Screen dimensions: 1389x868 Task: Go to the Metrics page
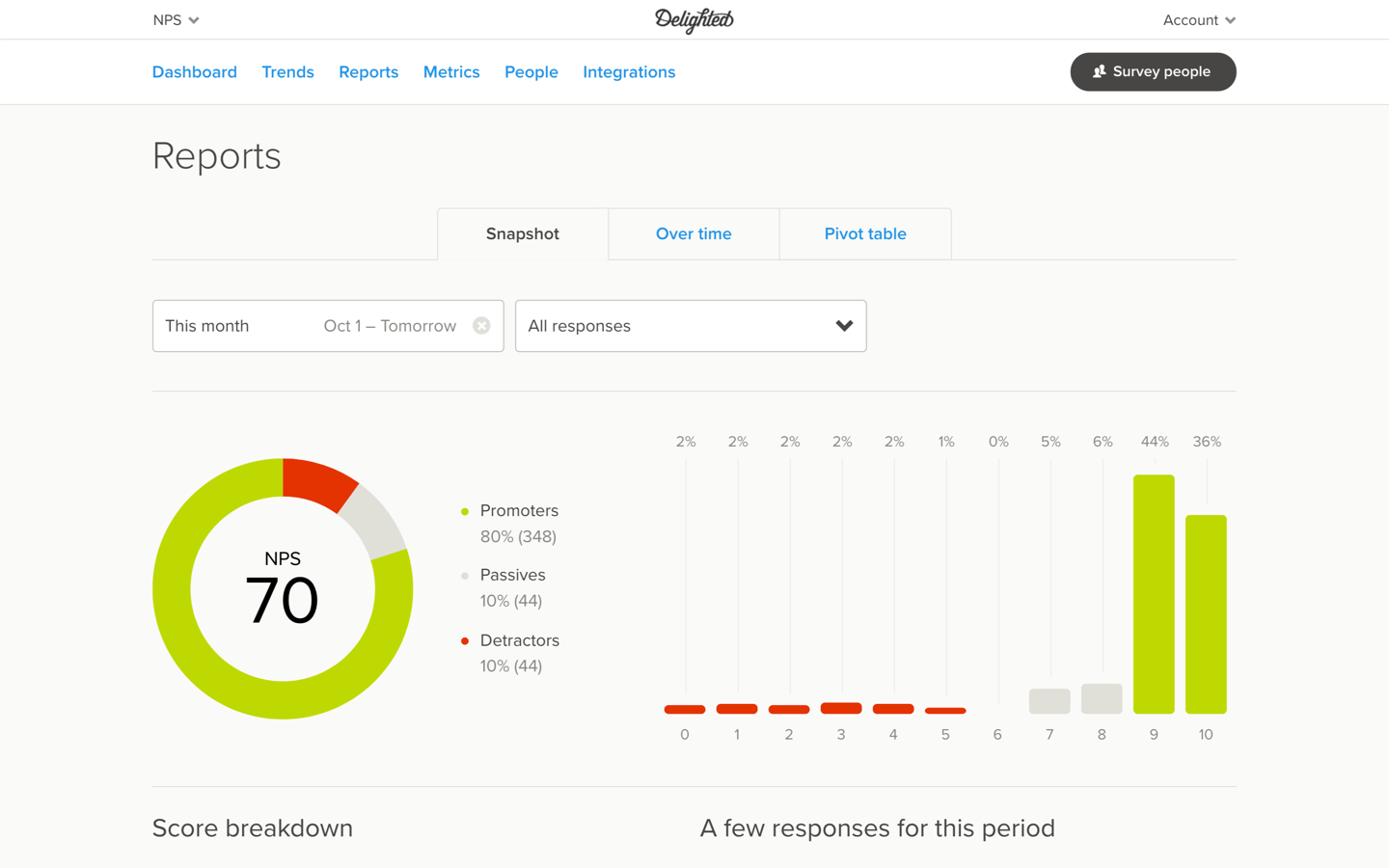pos(451,71)
